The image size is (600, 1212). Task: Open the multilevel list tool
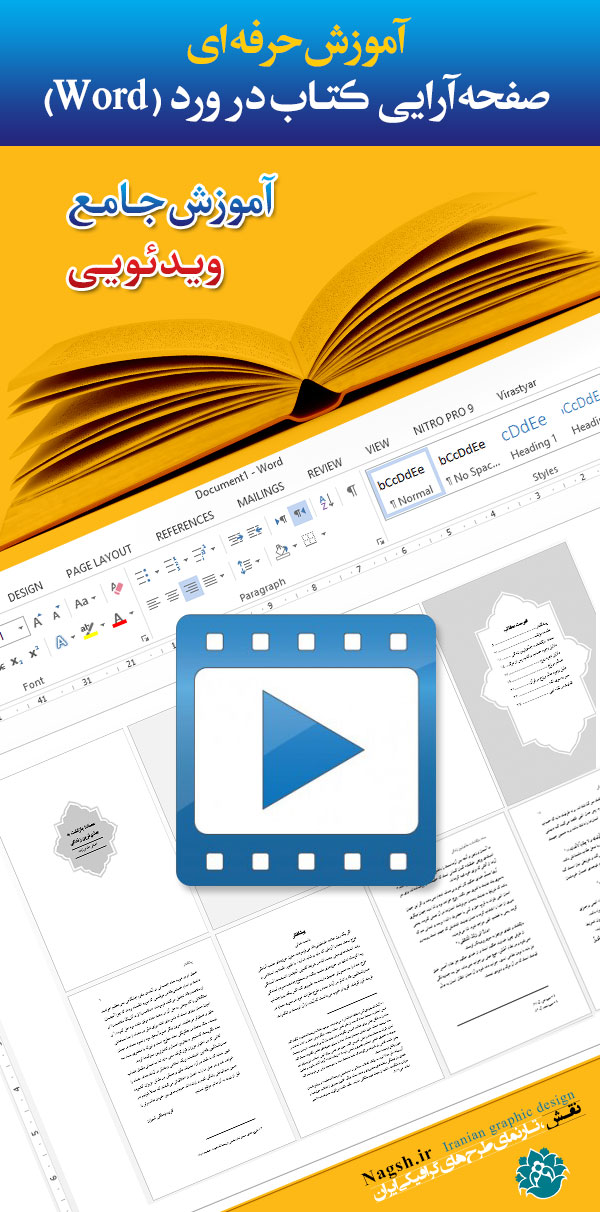[x=199, y=553]
